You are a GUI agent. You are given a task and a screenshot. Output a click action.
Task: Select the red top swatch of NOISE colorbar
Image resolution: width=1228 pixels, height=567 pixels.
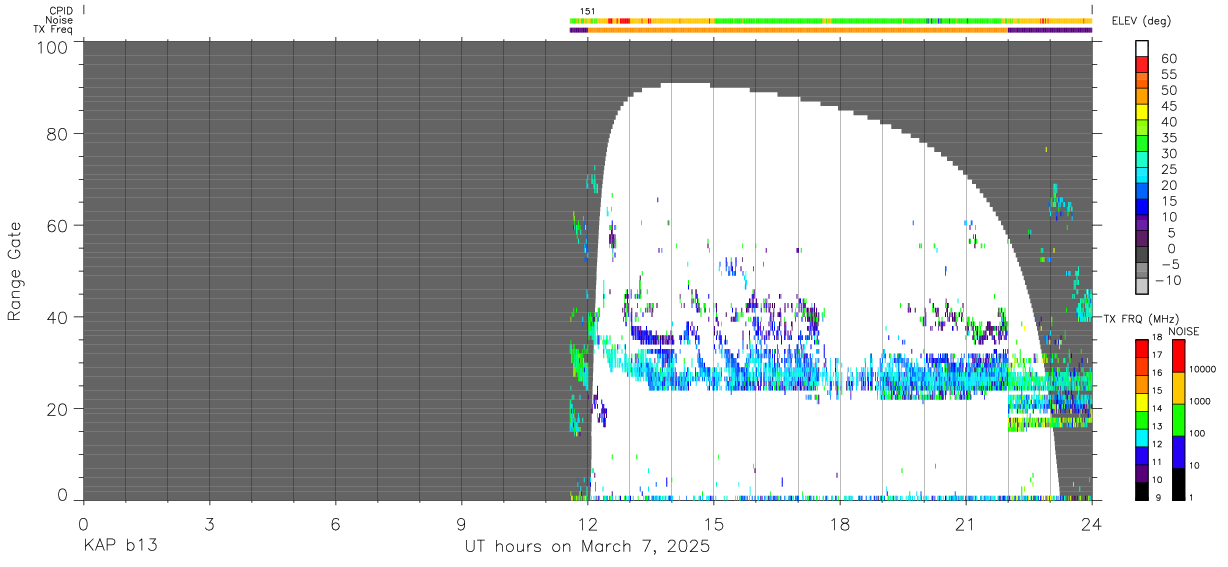(x=1177, y=355)
